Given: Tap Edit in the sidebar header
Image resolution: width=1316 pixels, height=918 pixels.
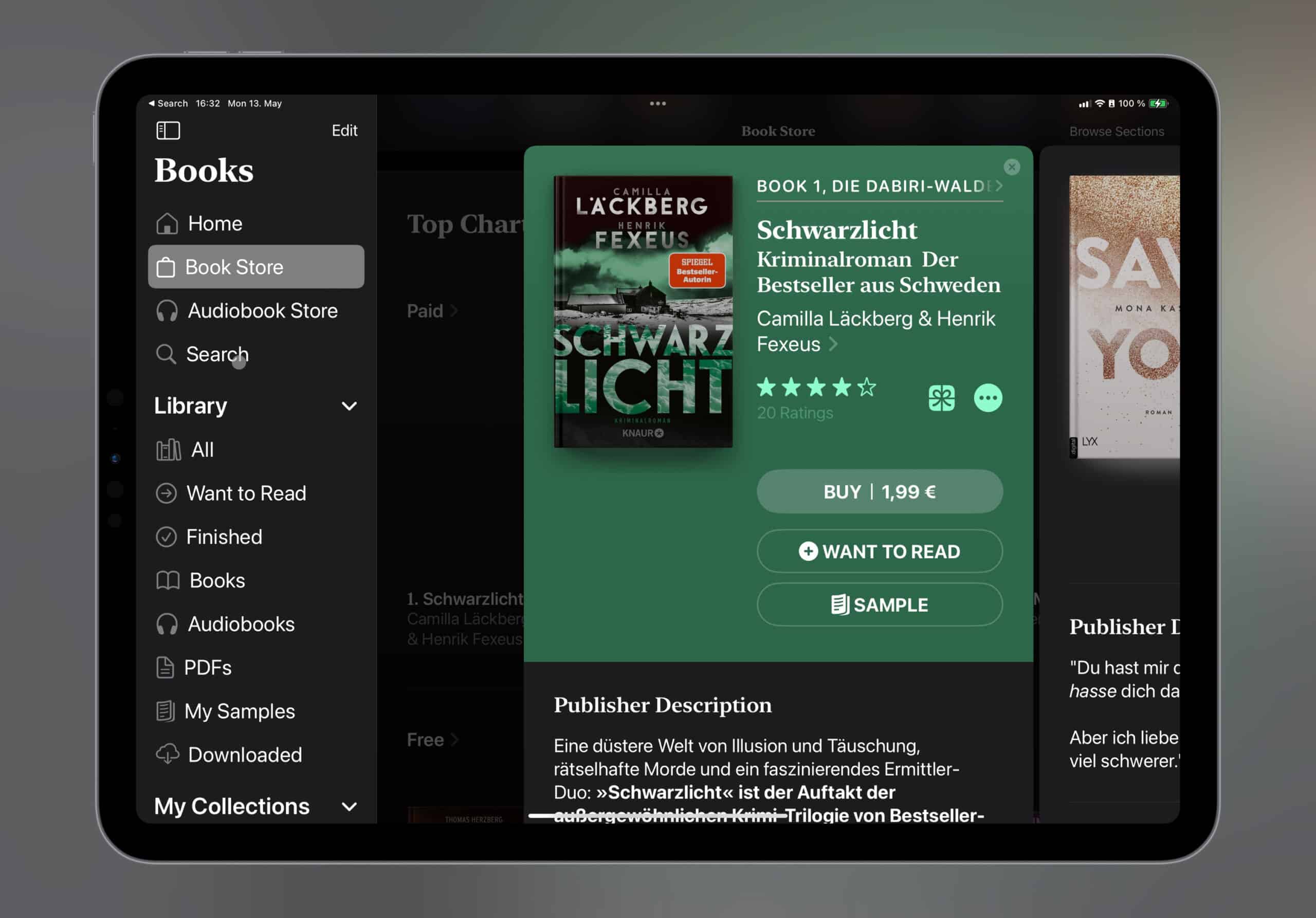Looking at the screenshot, I should click(344, 131).
